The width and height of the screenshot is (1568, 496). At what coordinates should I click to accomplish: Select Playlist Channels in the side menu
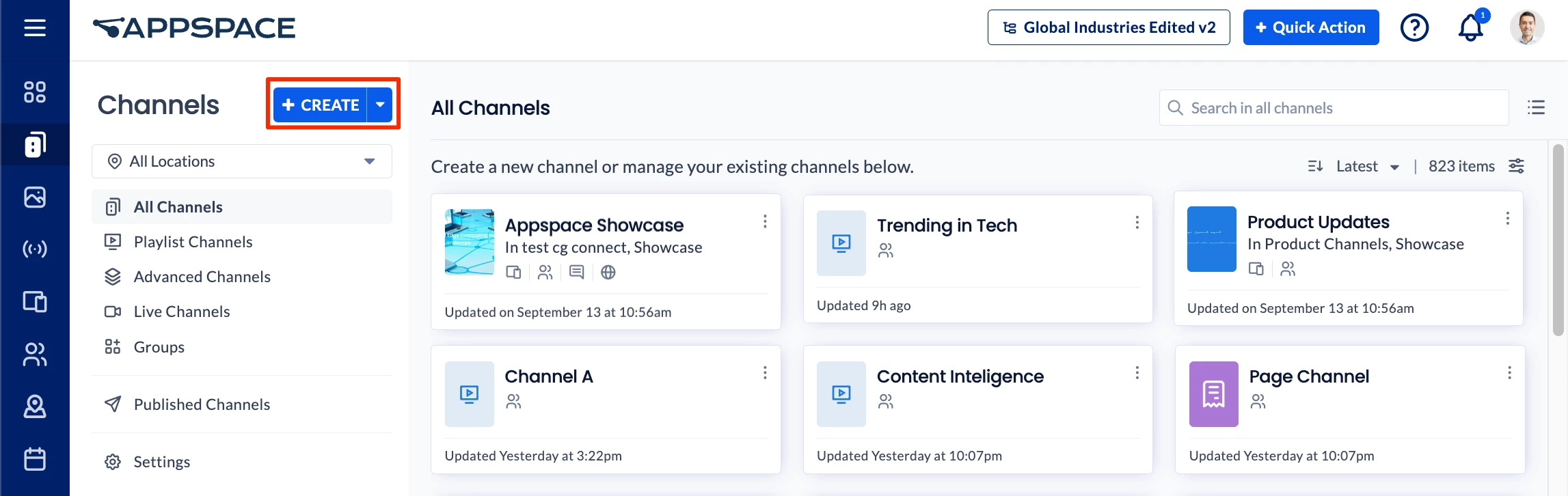[242, 242]
